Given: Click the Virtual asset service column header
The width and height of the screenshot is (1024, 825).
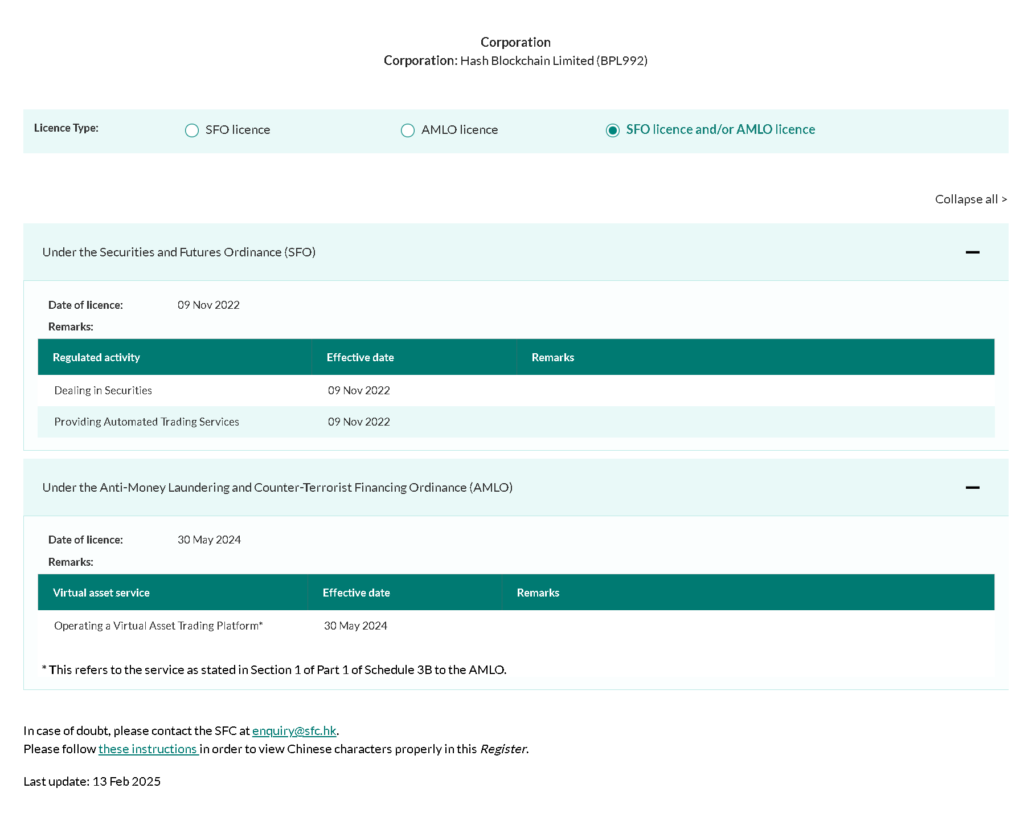Looking at the screenshot, I should click(101, 592).
